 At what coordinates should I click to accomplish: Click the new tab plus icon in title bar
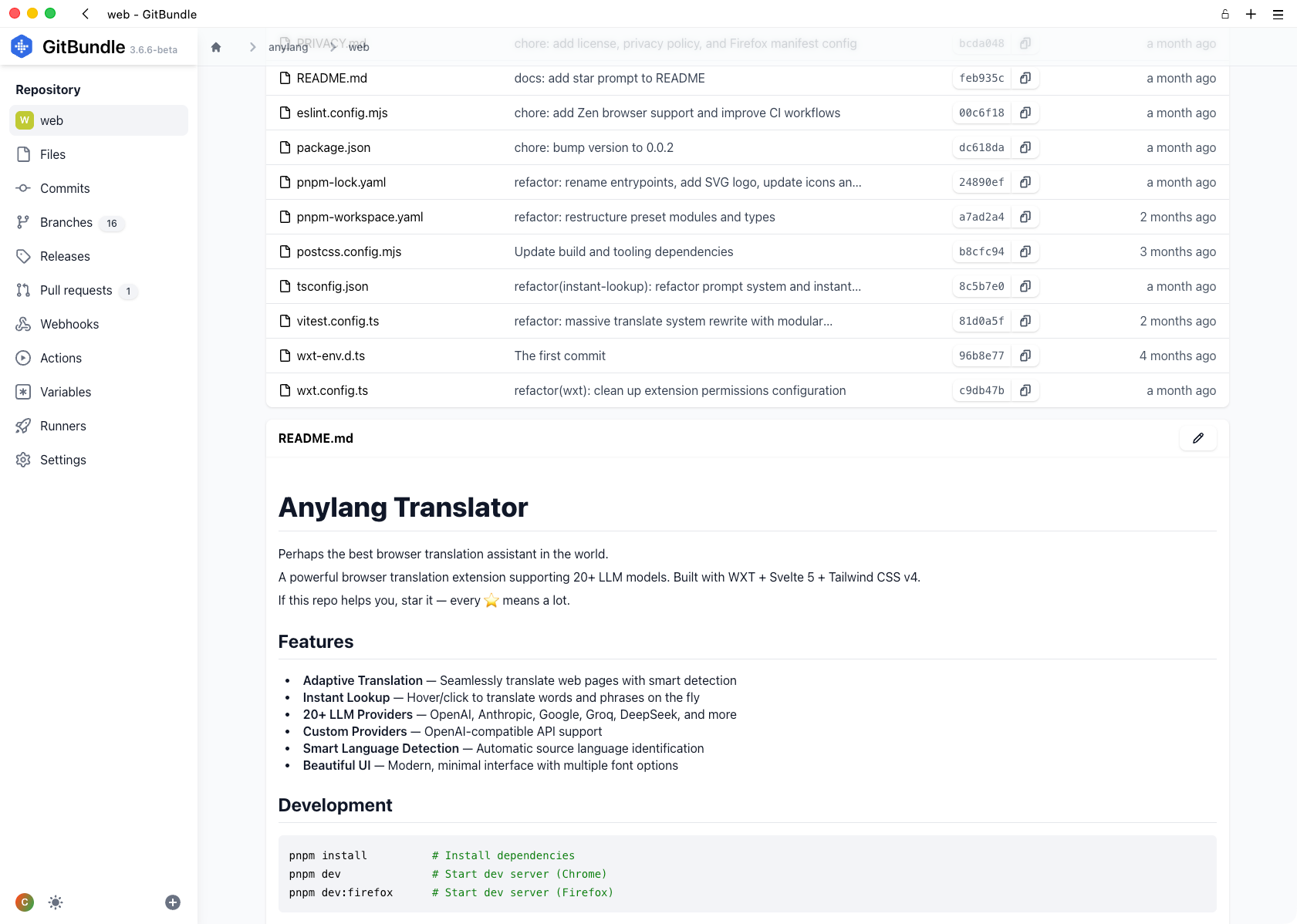click(x=1251, y=14)
